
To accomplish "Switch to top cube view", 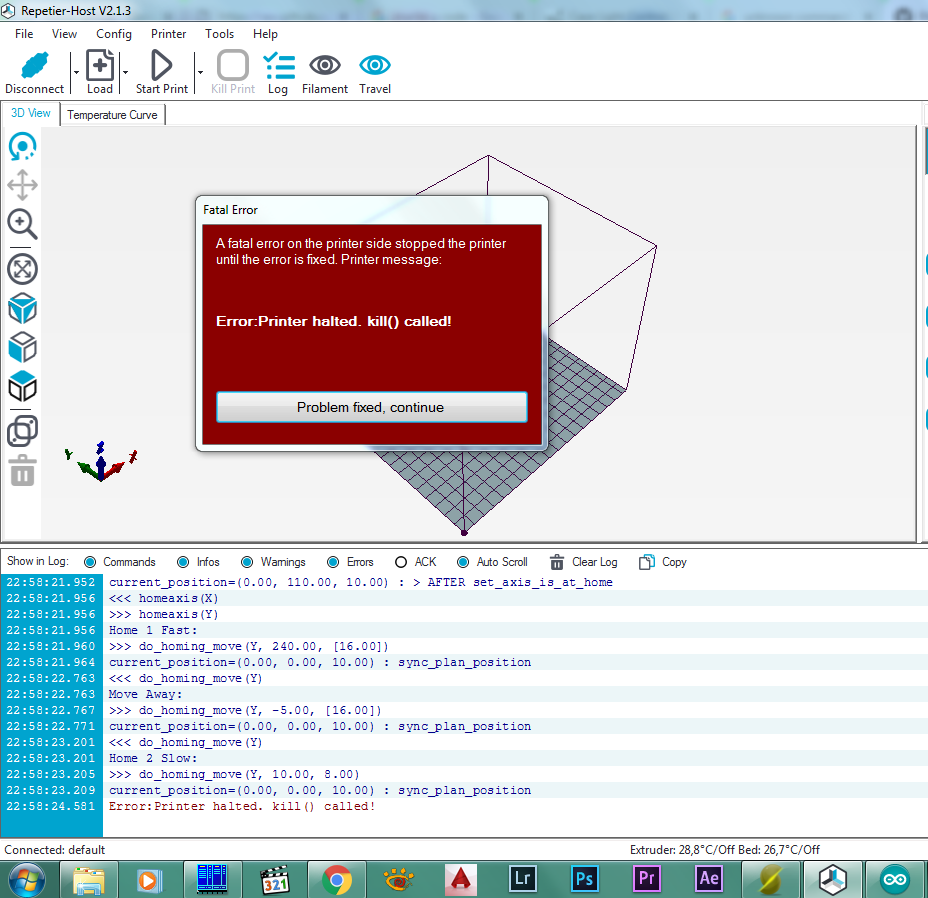I will tap(22, 387).
